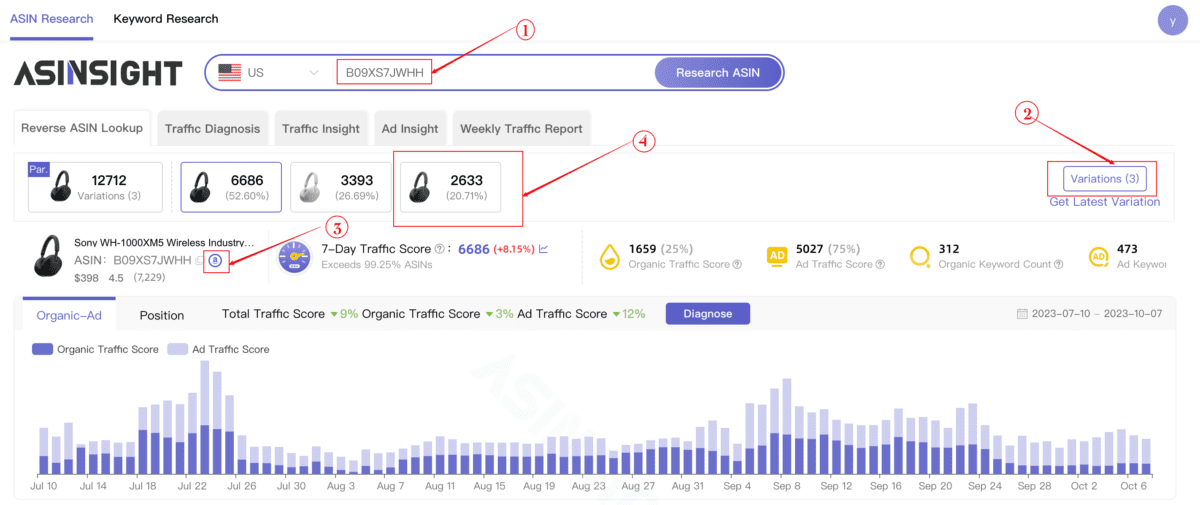
Task: Expand the Variations (3) list
Action: point(1104,179)
